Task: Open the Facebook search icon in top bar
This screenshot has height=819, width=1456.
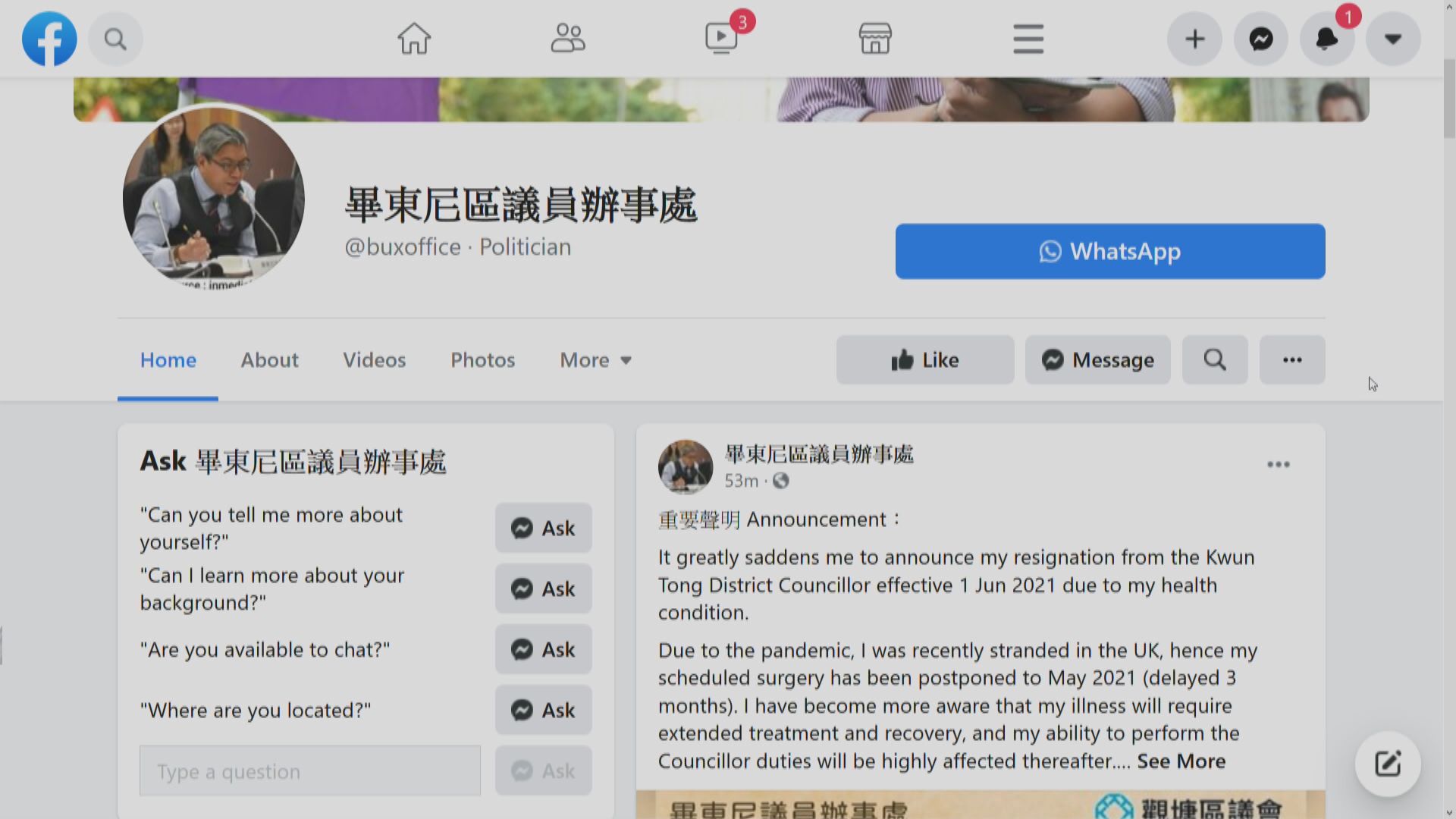Action: pyautogui.click(x=115, y=39)
